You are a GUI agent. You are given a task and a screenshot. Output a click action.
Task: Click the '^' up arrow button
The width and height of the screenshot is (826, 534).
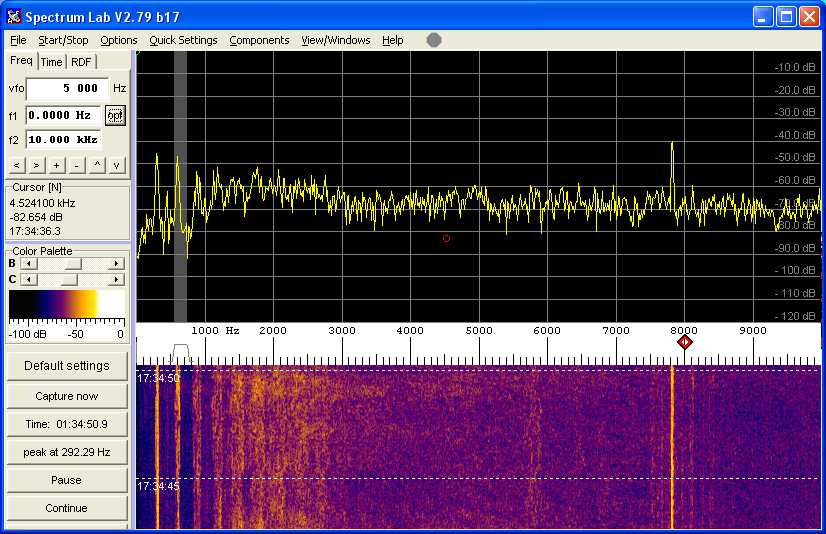click(97, 165)
